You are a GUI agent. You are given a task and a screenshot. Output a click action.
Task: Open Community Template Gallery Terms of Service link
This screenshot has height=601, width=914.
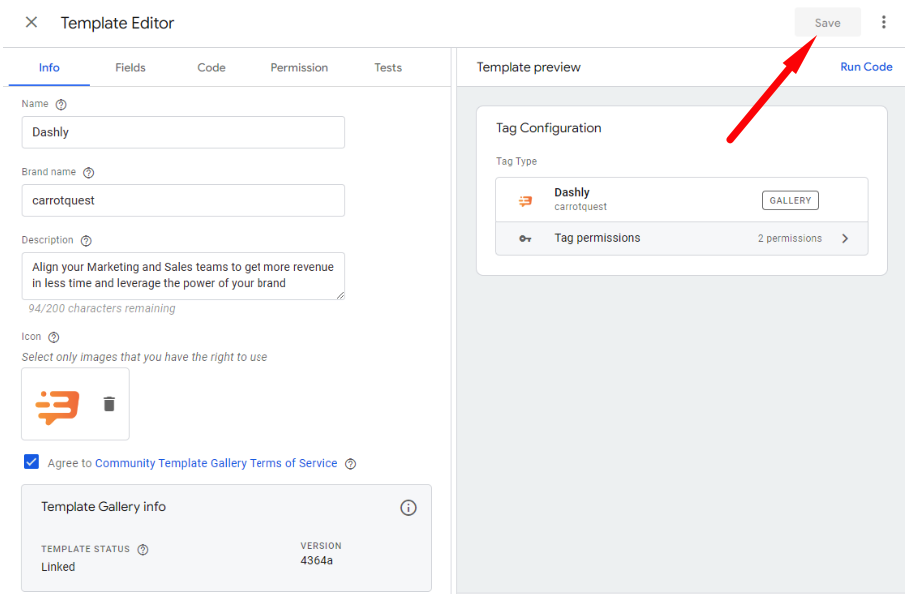click(x=216, y=463)
